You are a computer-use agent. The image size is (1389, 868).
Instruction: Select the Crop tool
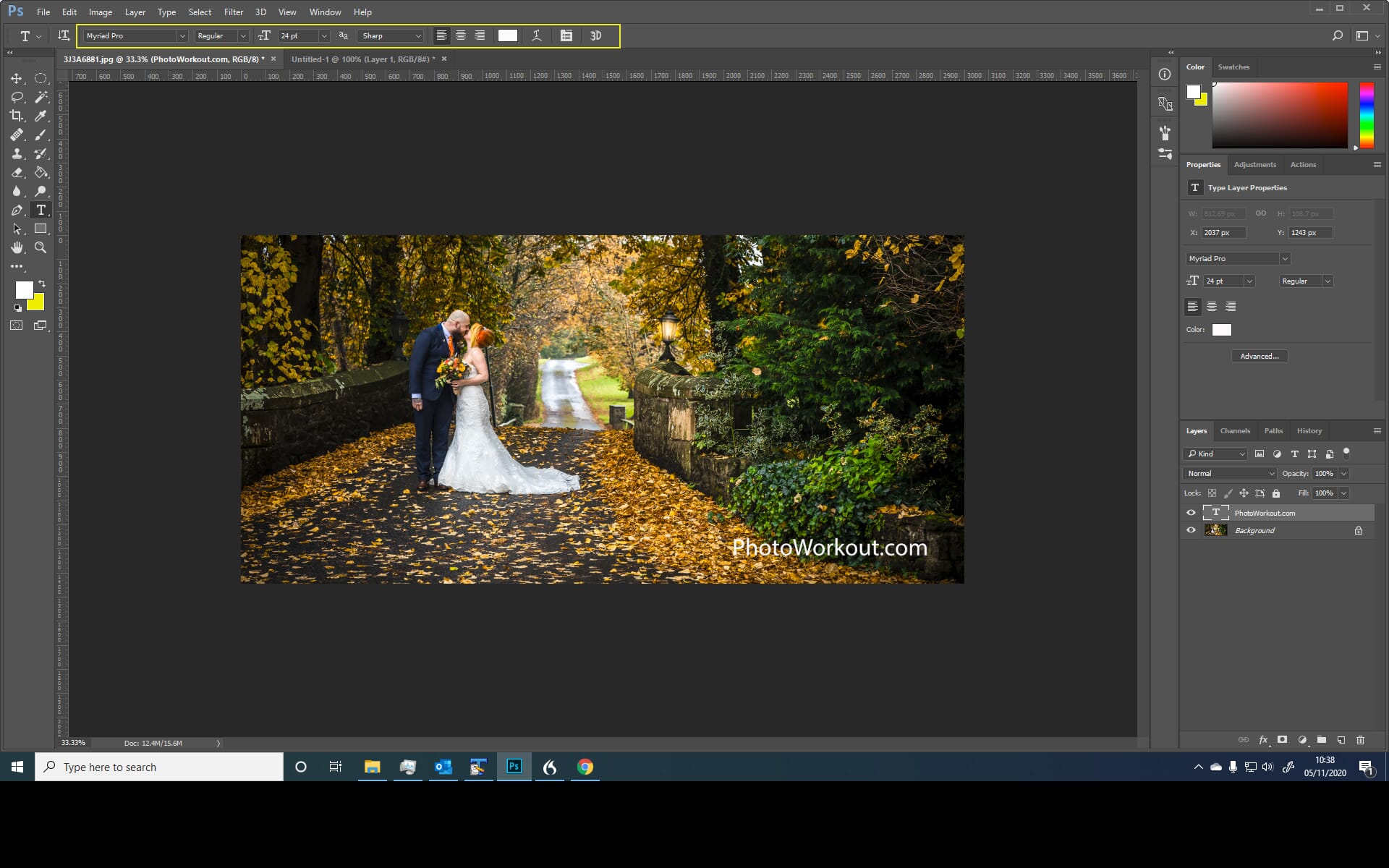[17, 116]
